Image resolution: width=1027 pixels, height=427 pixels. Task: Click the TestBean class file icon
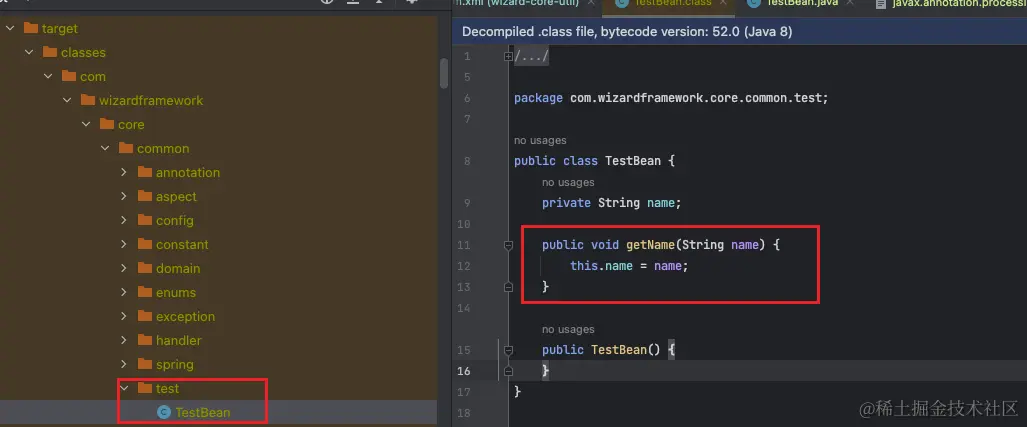164,413
